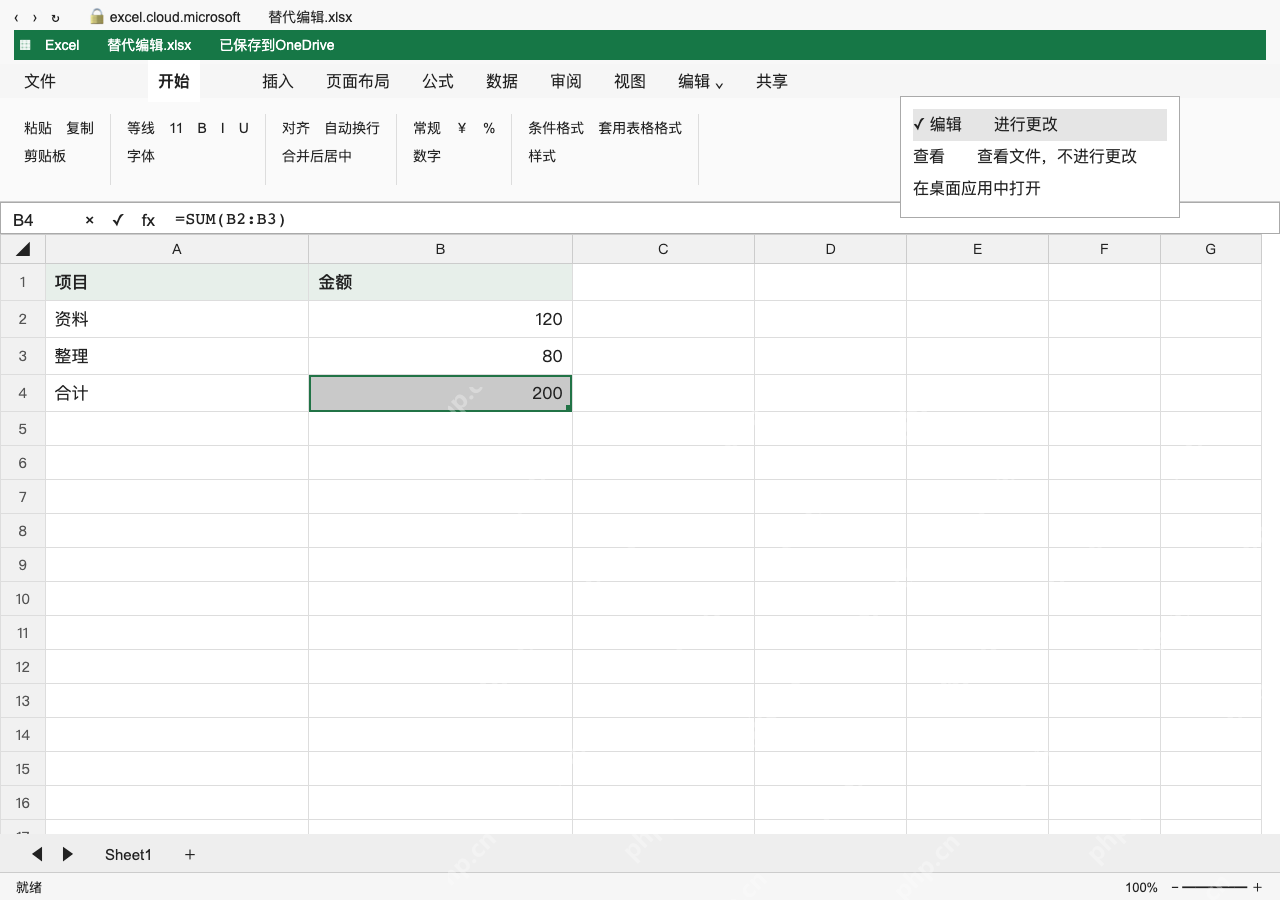
Task: Click the browser forward arrow
Action: tap(35, 18)
